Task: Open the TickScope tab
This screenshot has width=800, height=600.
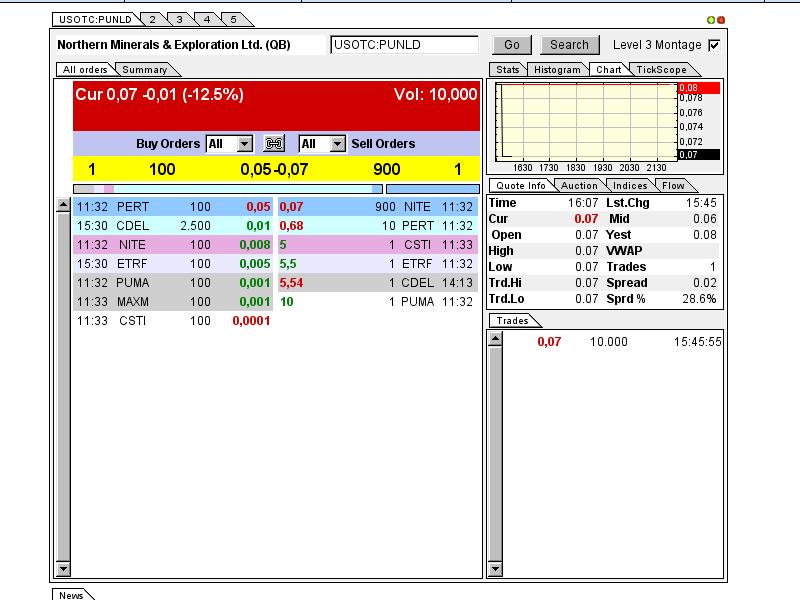Action: [661, 70]
